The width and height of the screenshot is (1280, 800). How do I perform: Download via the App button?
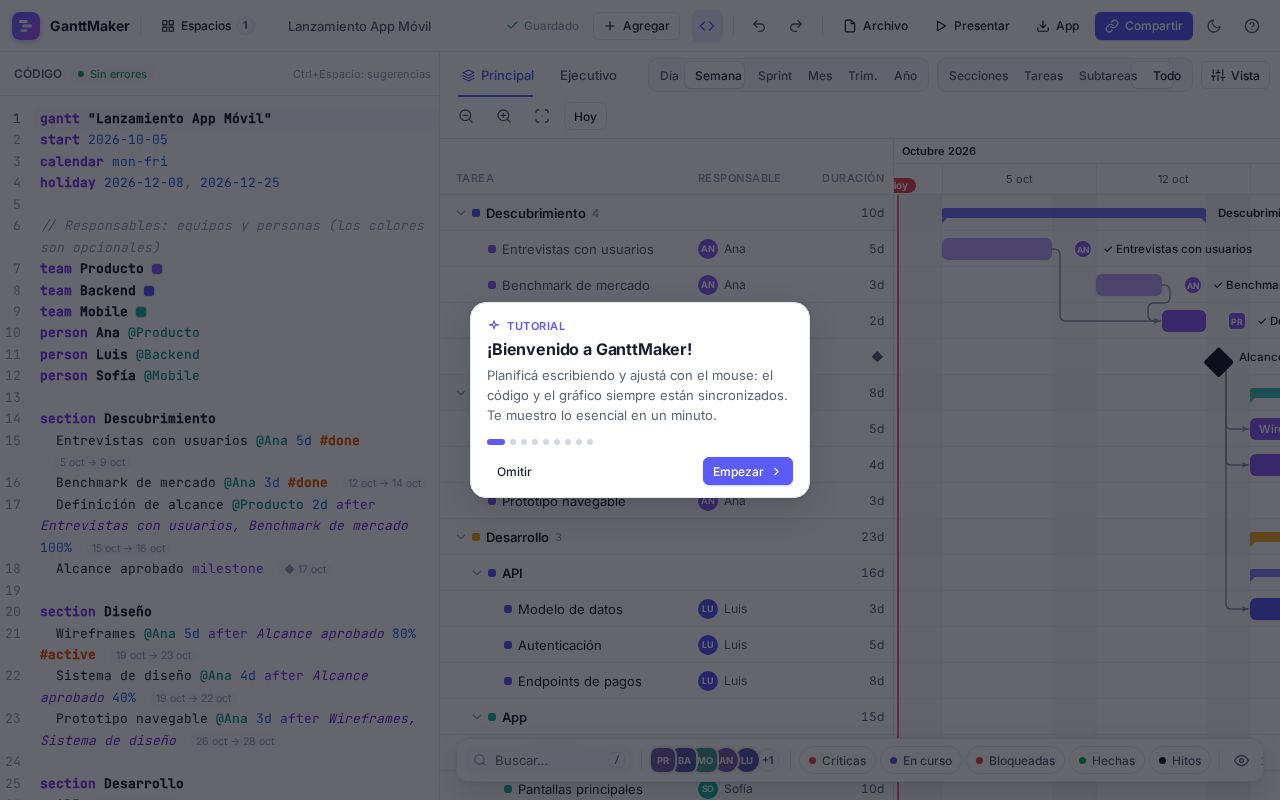click(1058, 26)
